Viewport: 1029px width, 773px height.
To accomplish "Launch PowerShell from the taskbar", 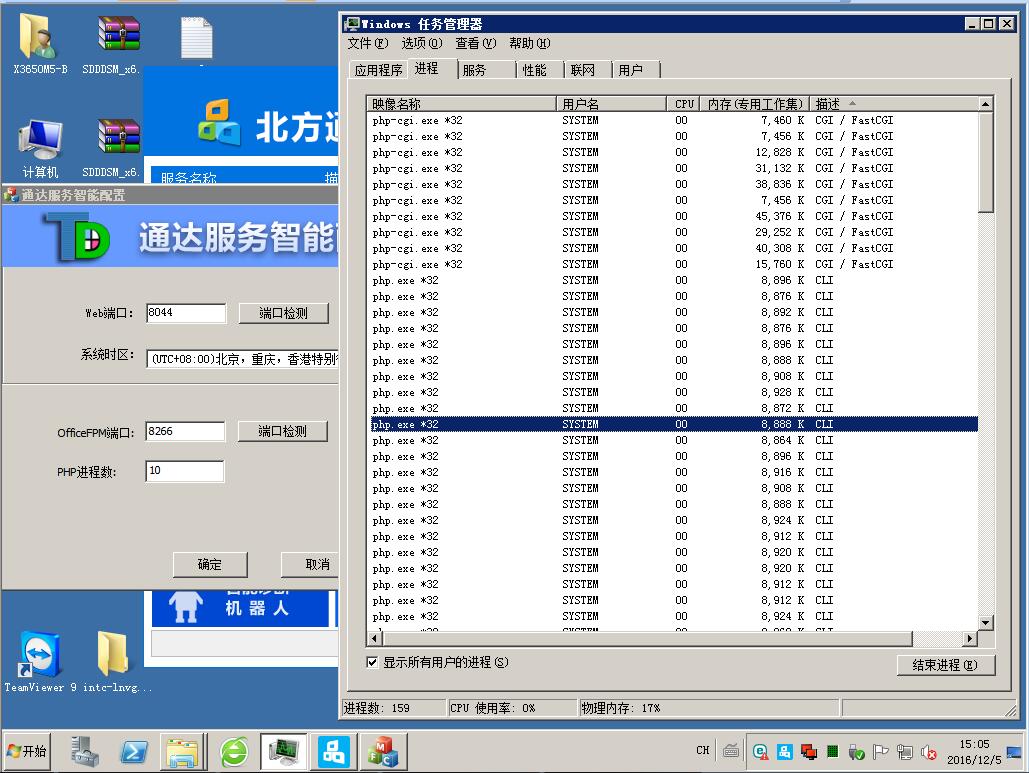I will (134, 751).
